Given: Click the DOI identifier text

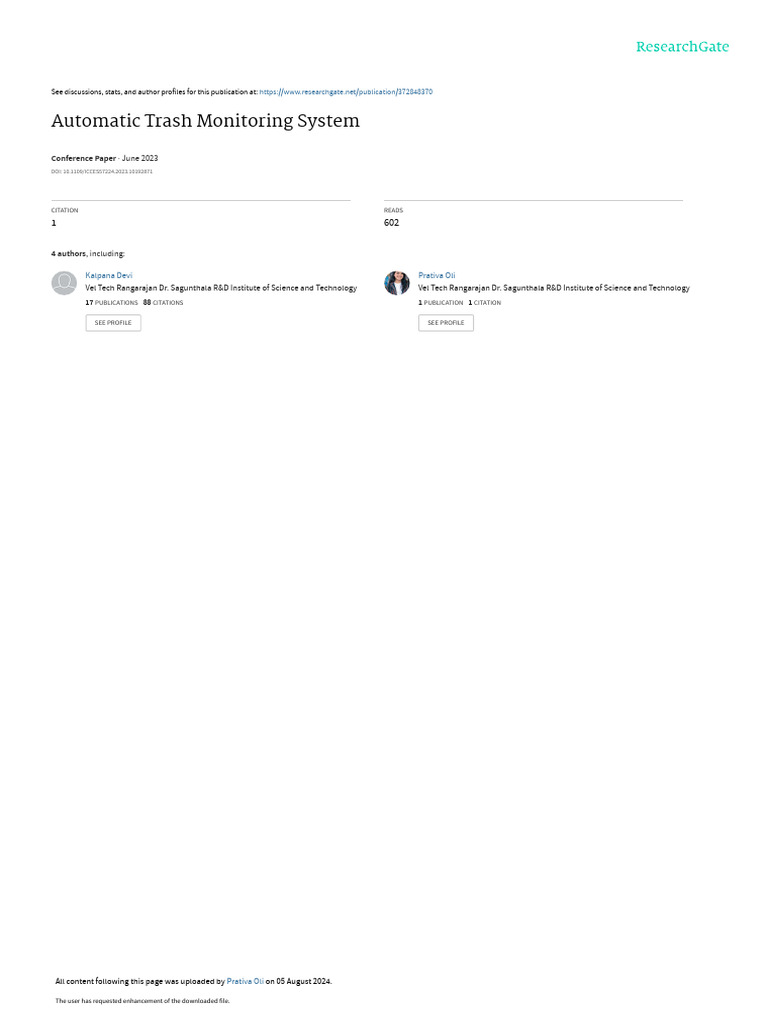Looking at the screenshot, I should pyautogui.click(x=102, y=172).
